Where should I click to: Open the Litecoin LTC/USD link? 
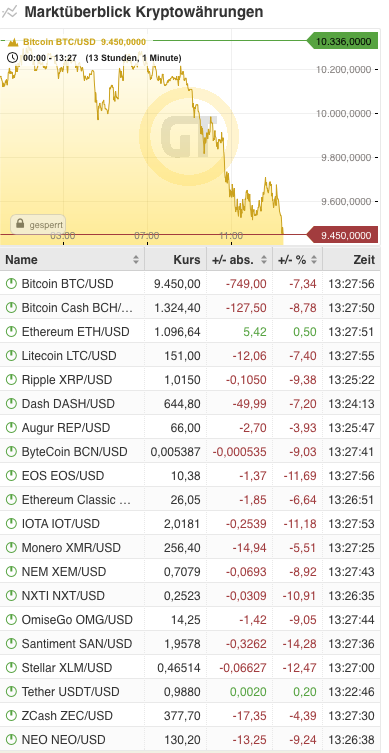pyautogui.click(x=69, y=356)
